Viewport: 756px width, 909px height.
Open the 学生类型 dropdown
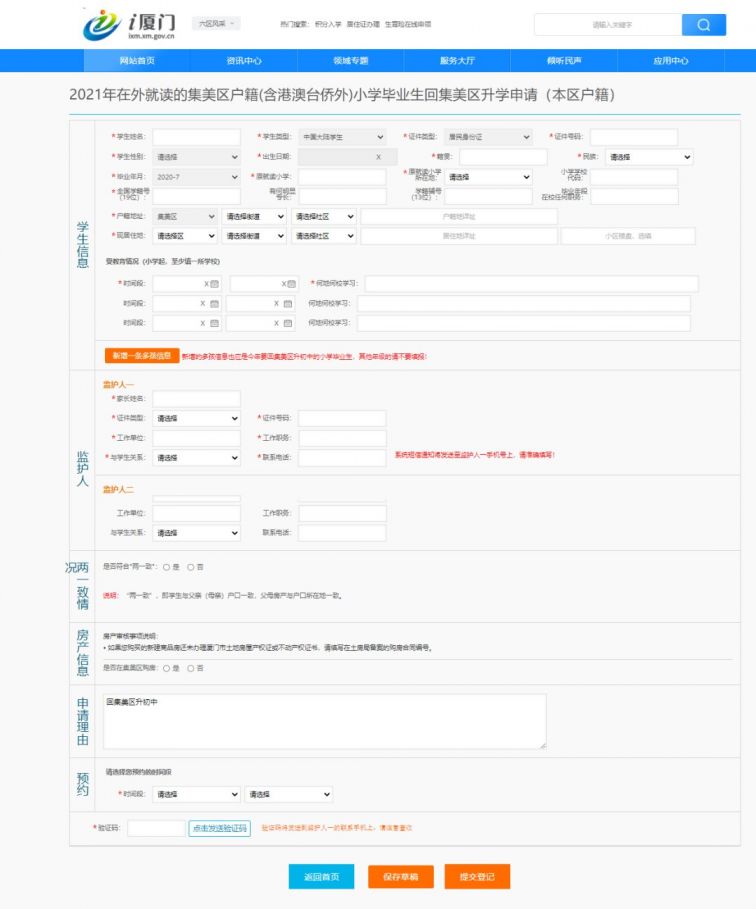pos(343,137)
